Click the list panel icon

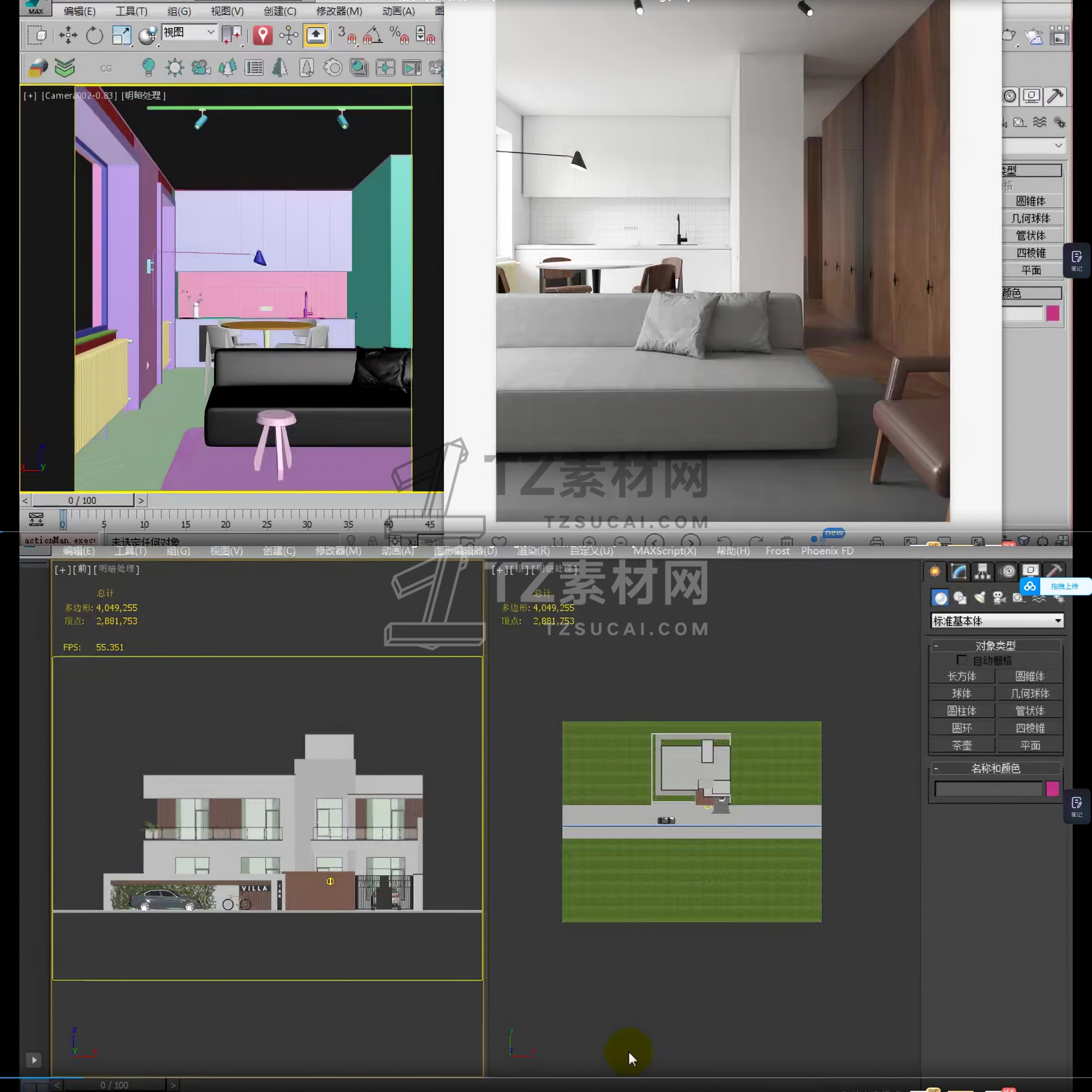point(254,68)
